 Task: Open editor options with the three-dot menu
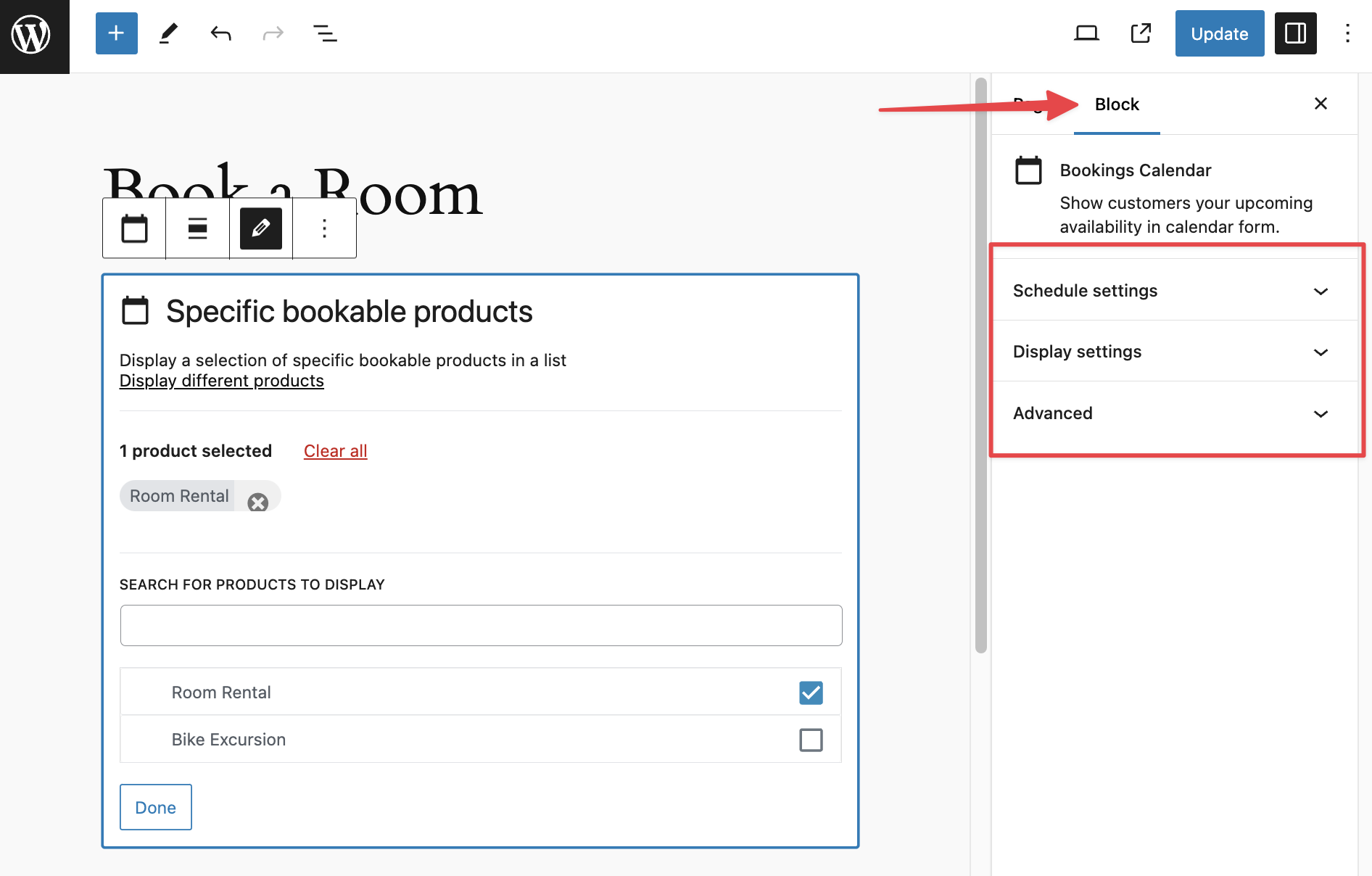pyautogui.click(x=1348, y=33)
